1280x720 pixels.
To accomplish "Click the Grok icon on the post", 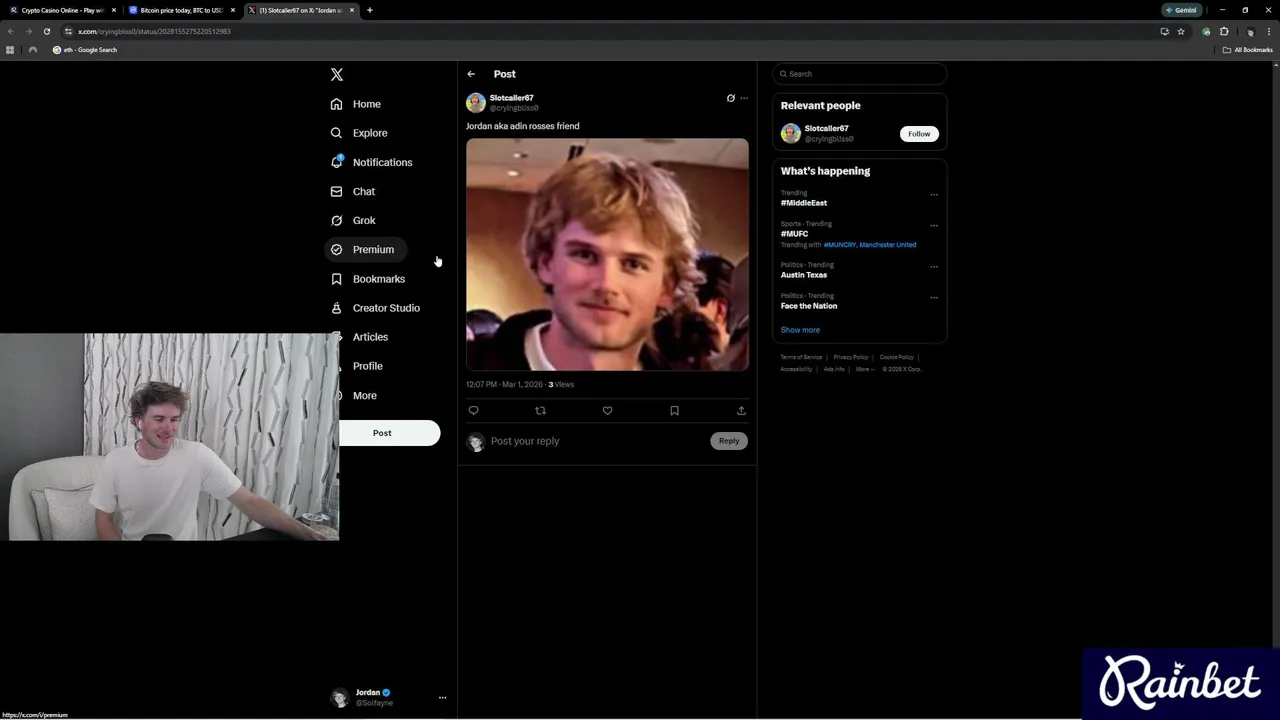I will (730, 98).
